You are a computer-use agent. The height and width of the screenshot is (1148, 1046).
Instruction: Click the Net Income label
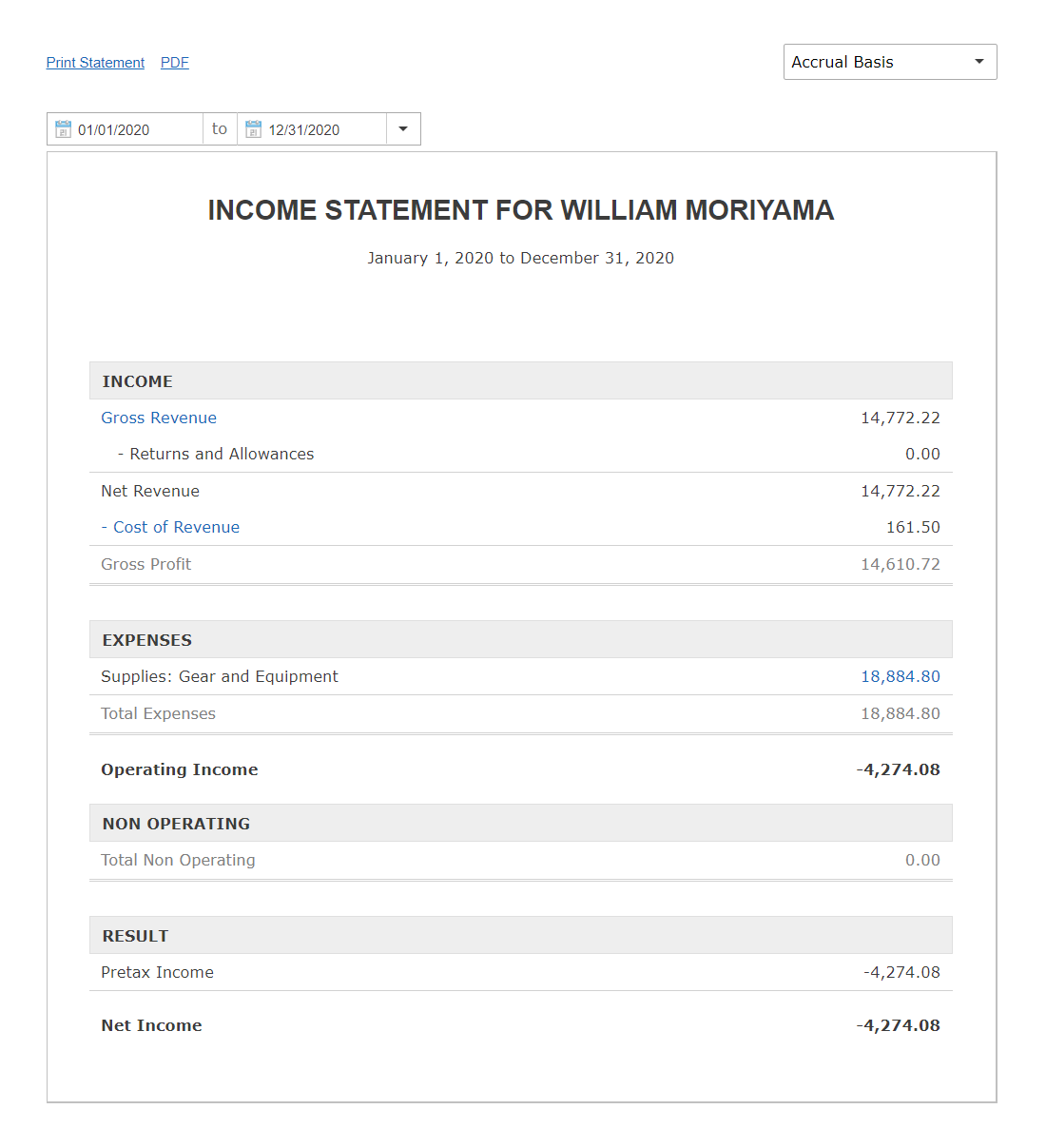[x=151, y=1025]
